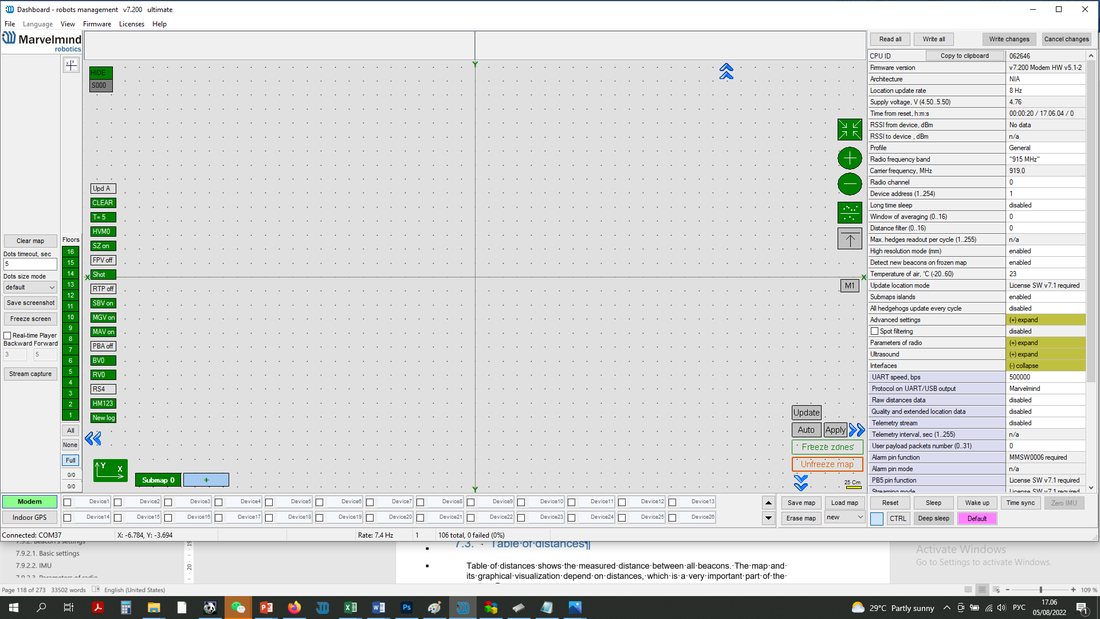Image resolution: width=1100 pixels, height=619 pixels.
Task: Check the Device1 checkbox
Action: 67,502
